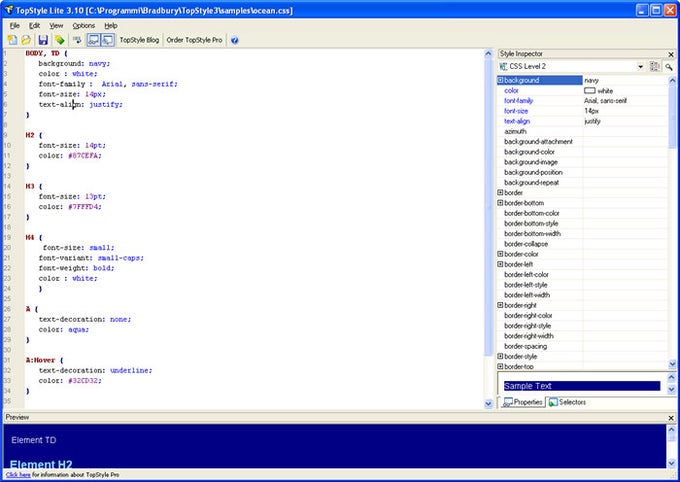Toggle the Preview panel toolbar button
This screenshot has width=680, height=482.
pyautogui.click(x=93, y=40)
